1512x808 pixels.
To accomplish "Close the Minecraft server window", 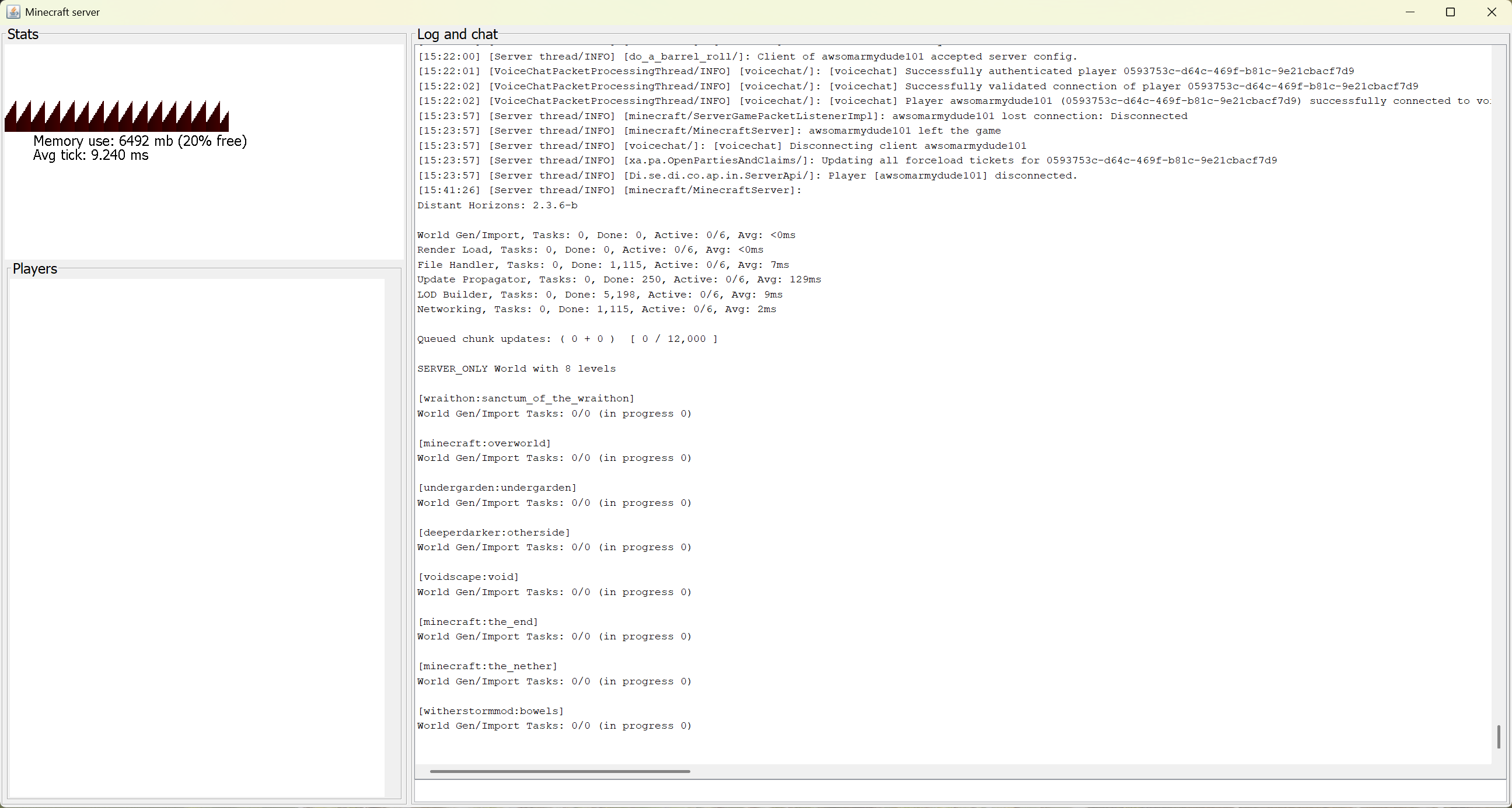I will click(1492, 12).
